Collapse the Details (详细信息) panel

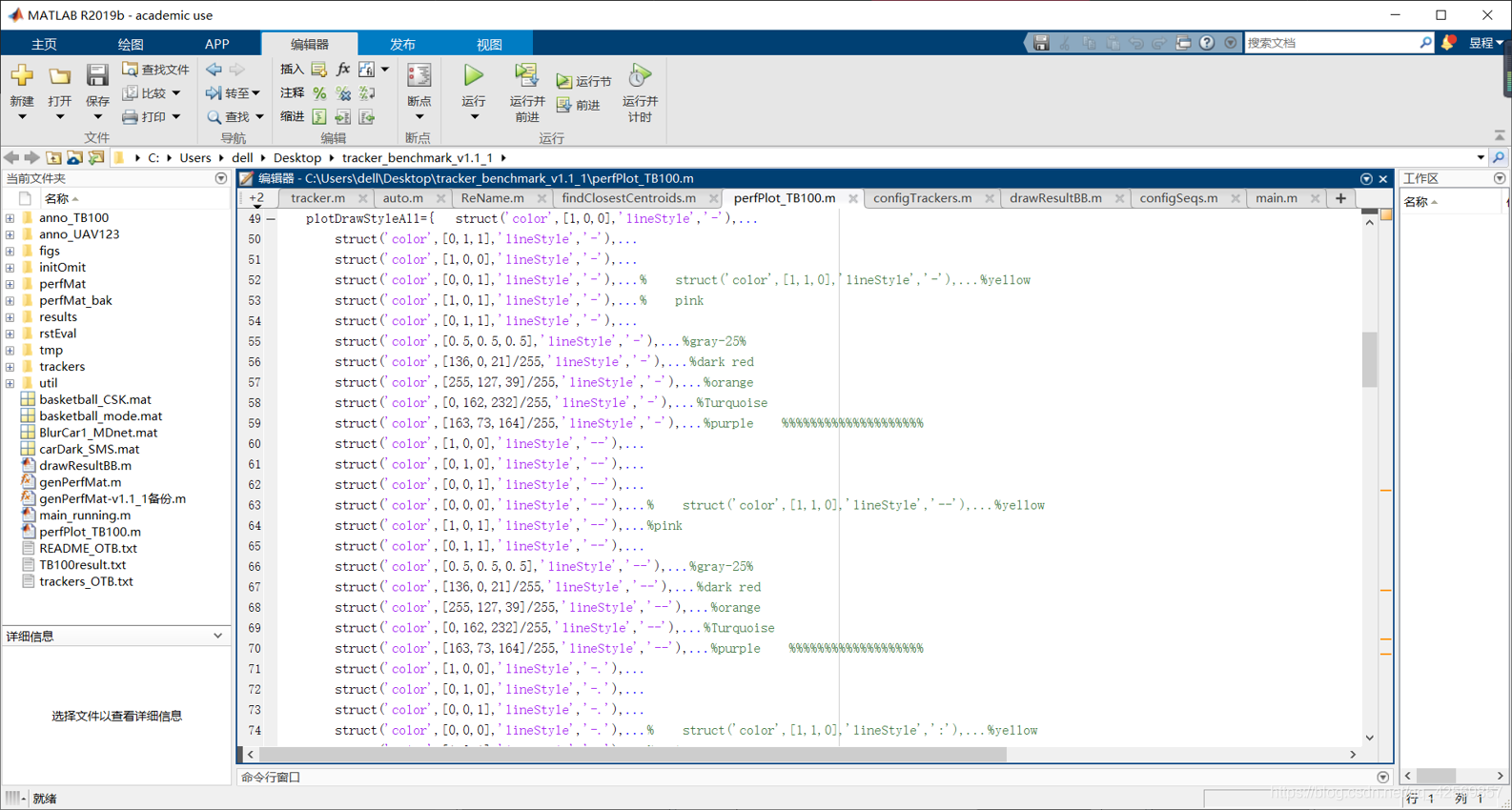coord(218,637)
